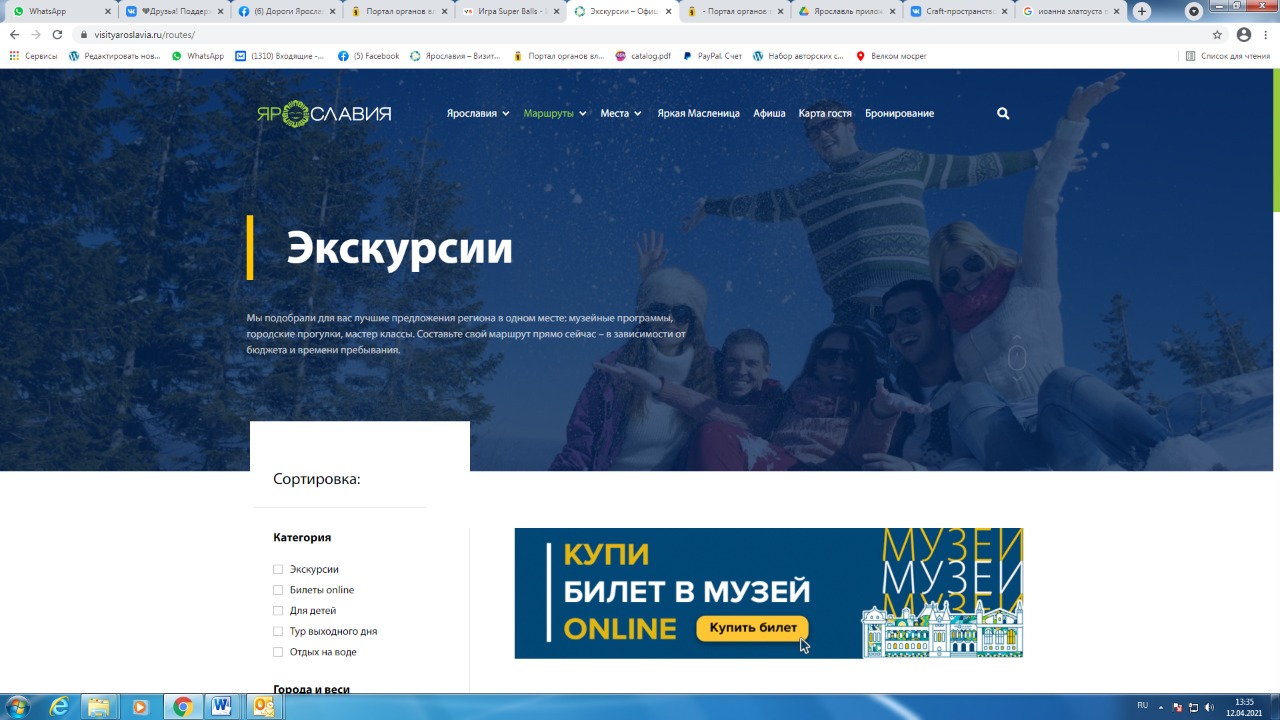Screen dimensions: 1280x720
Task: Bookmark this page with the star icon
Action: 1217,34
